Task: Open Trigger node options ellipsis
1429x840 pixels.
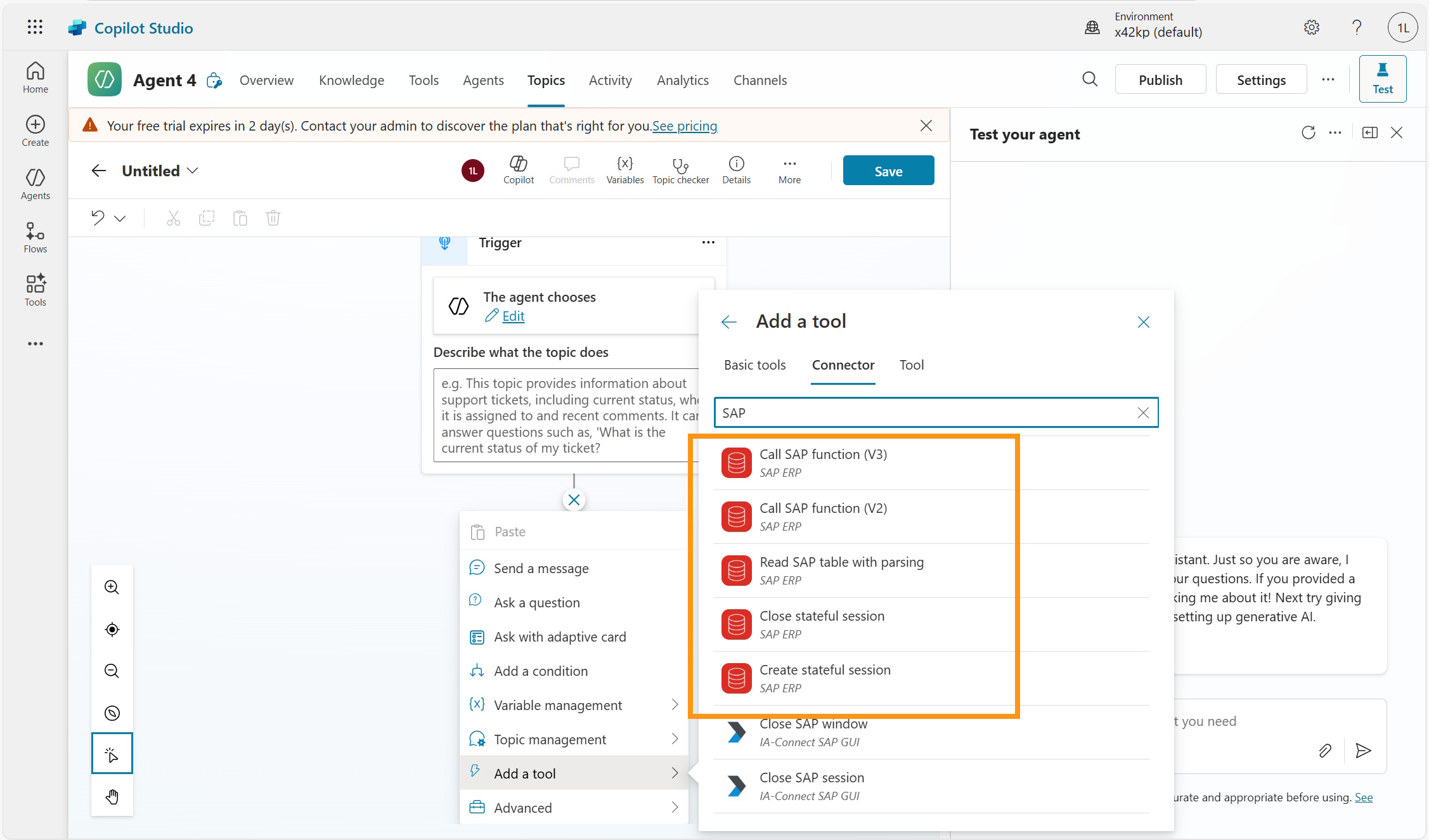Action: click(709, 243)
